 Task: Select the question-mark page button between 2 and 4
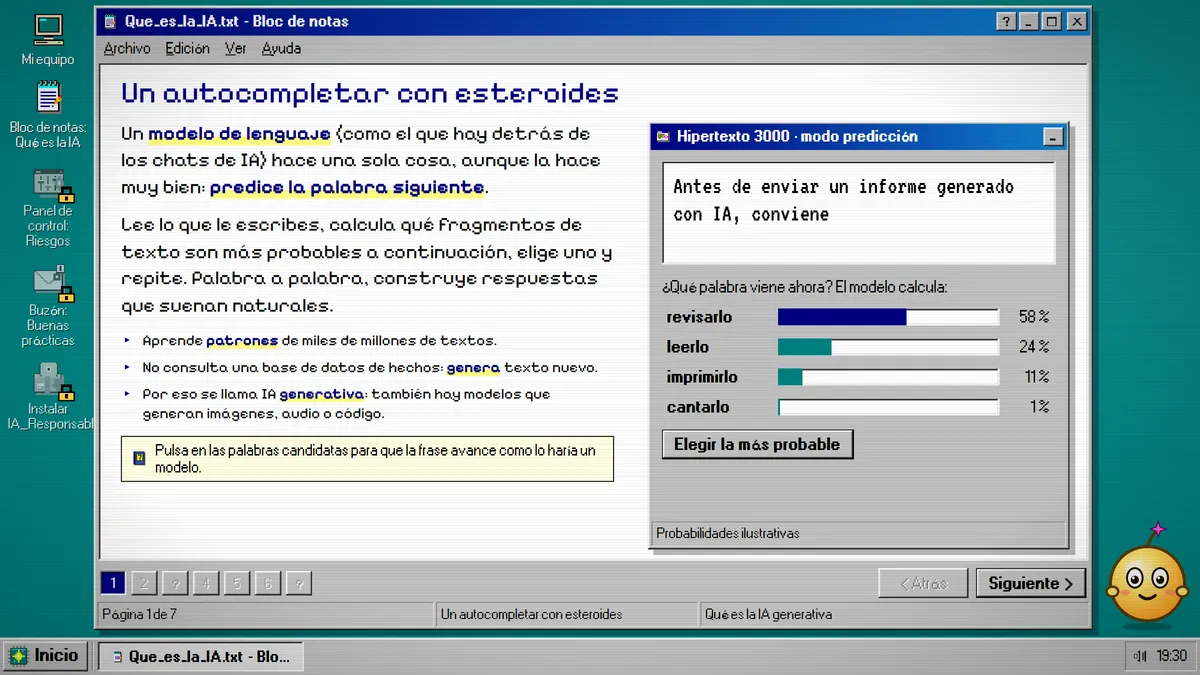tap(175, 583)
